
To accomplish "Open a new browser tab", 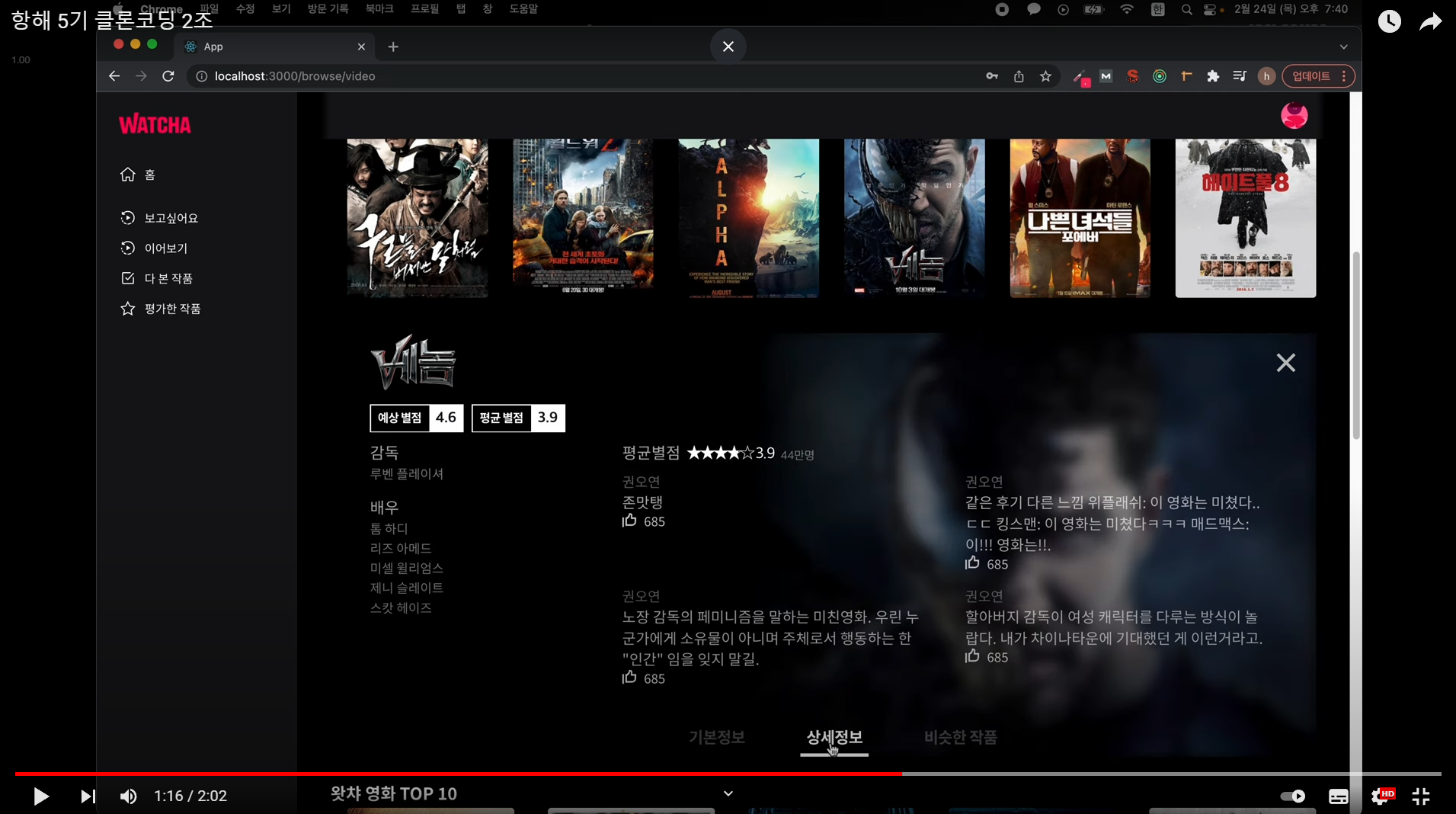I will (x=393, y=46).
